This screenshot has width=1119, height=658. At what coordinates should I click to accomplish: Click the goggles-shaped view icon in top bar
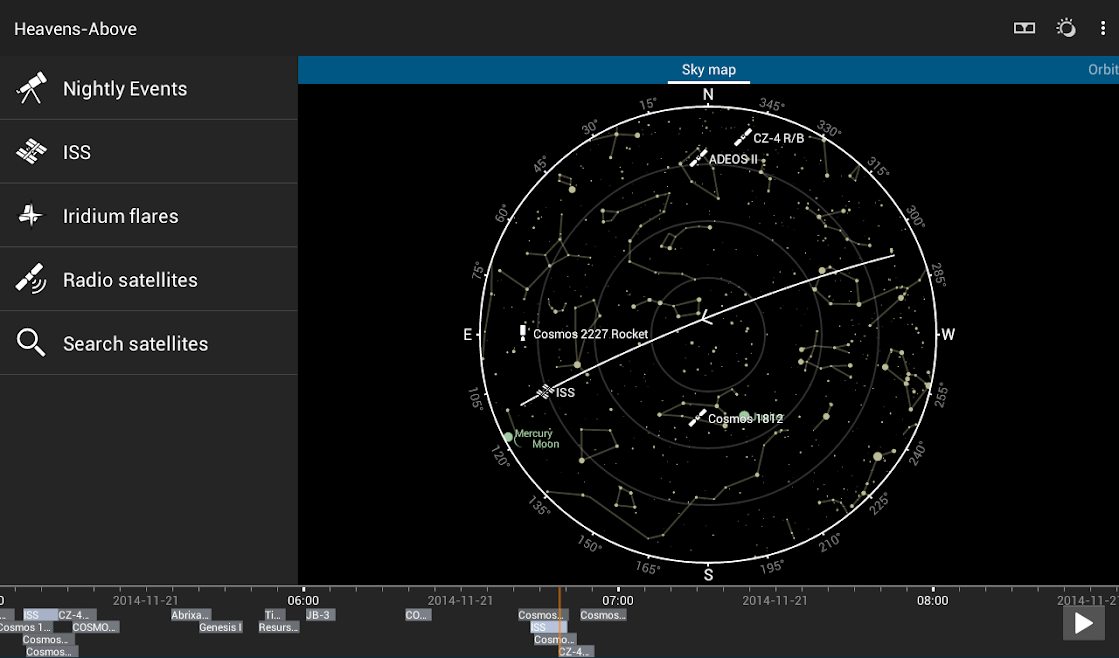[x=1024, y=28]
